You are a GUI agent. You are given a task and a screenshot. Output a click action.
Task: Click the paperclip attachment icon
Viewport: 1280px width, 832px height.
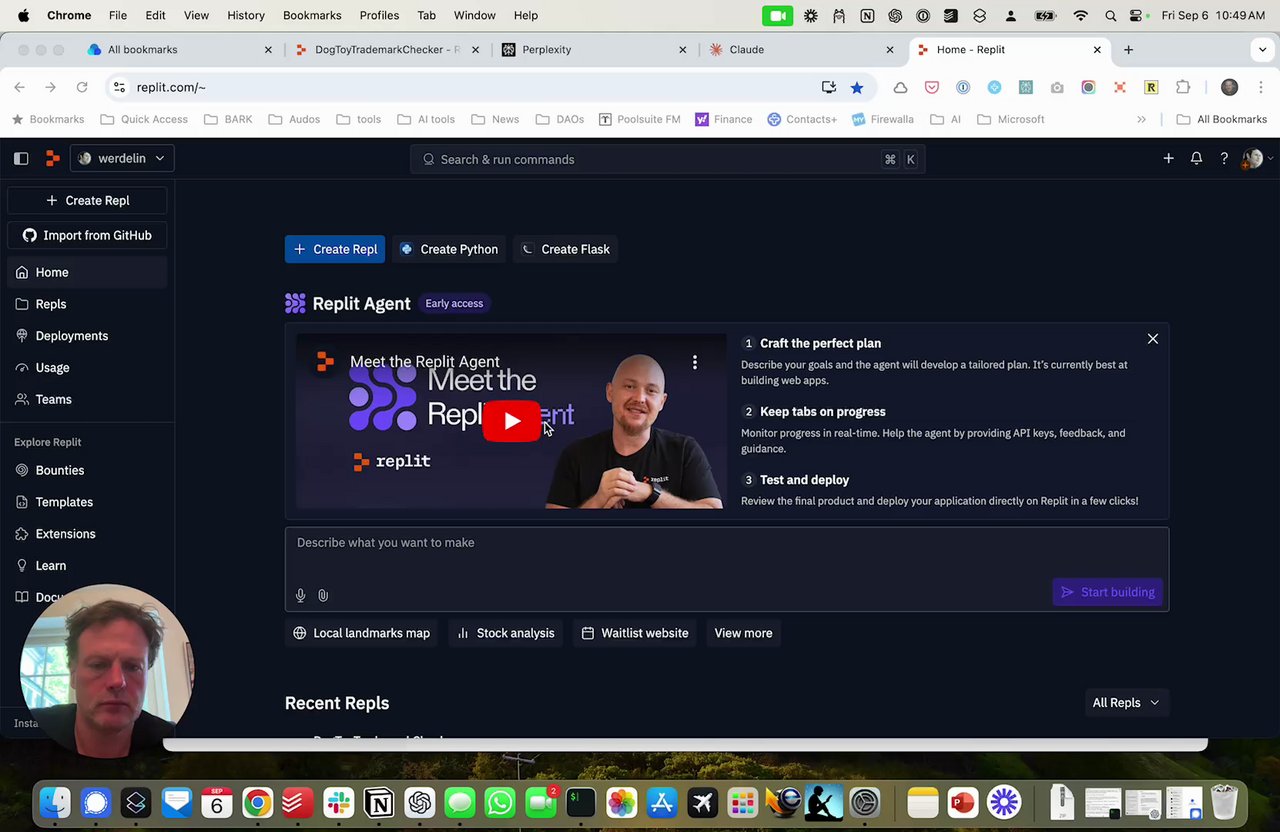tap(323, 595)
